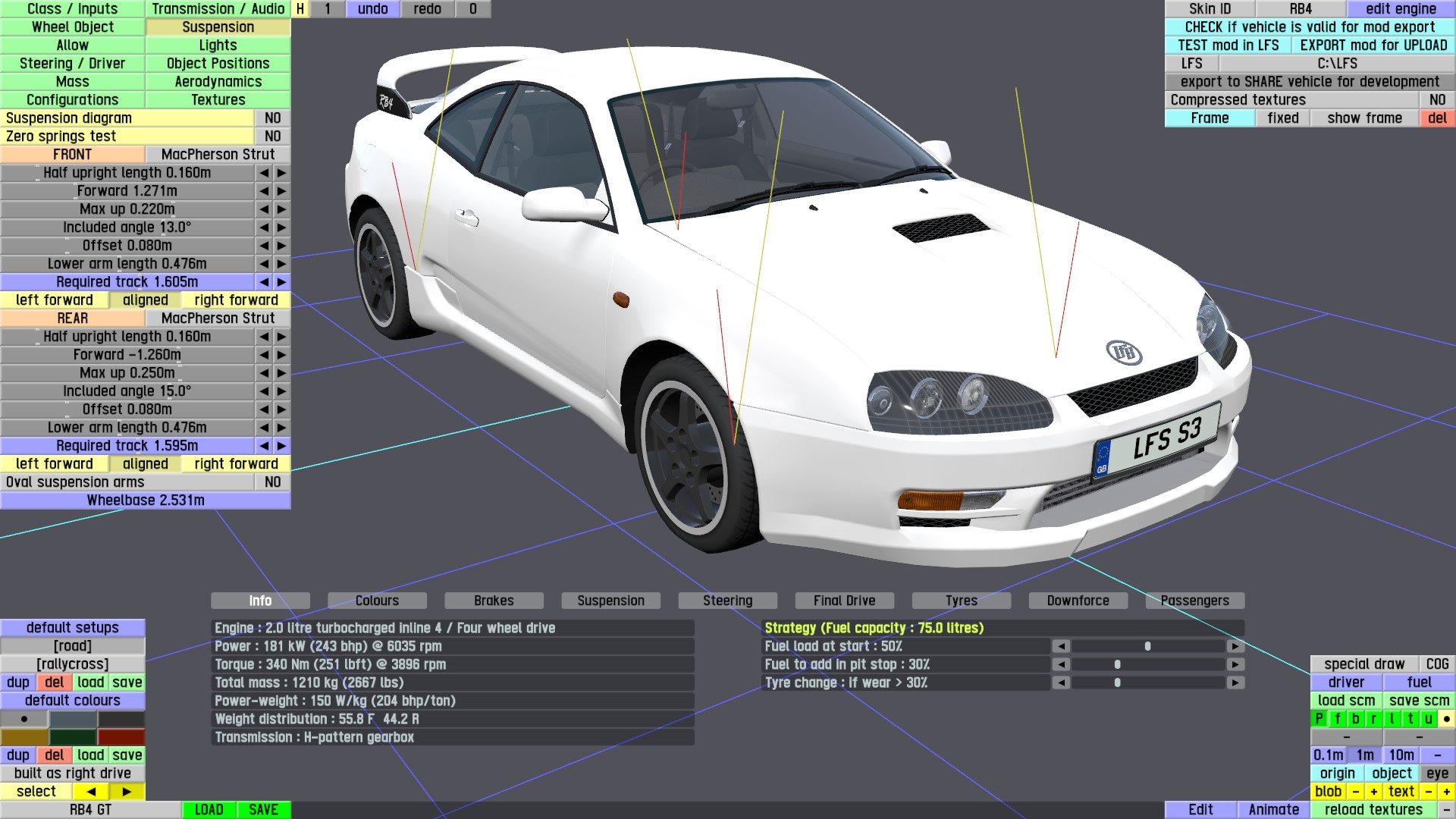Toggle Suspension diagram NO switch
The width and height of the screenshot is (1456, 819).
[272, 118]
